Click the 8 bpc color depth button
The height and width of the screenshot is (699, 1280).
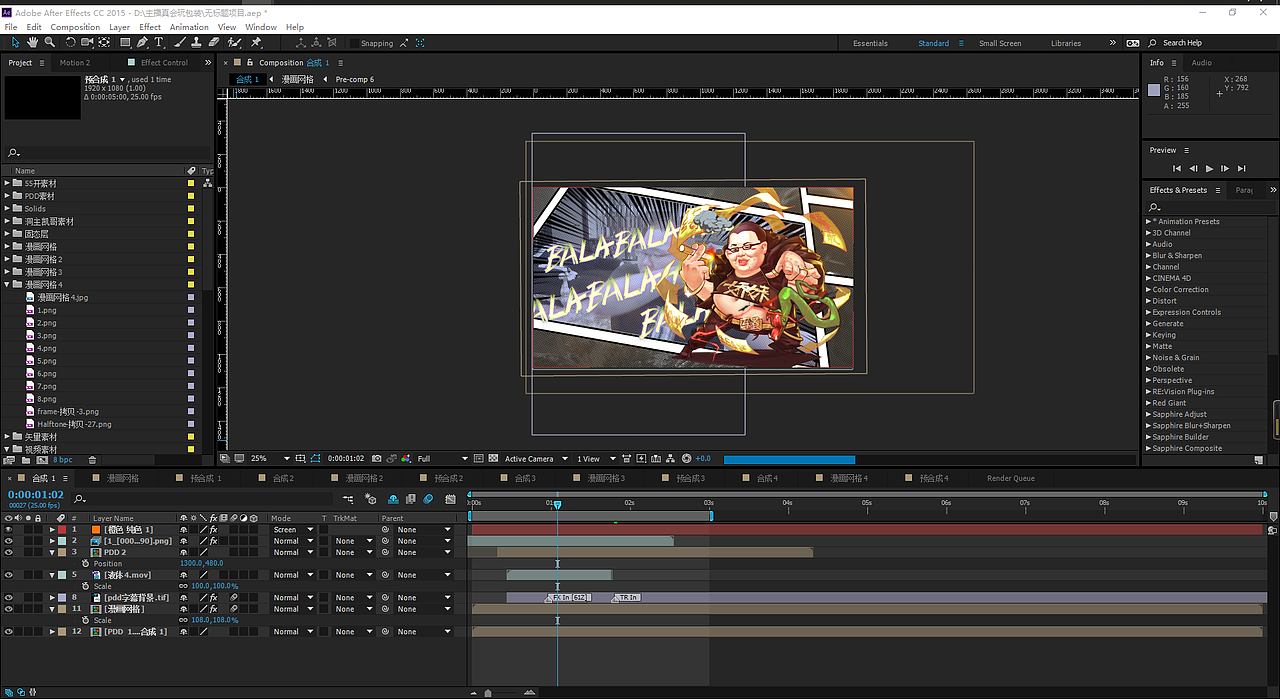coord(63,460)
